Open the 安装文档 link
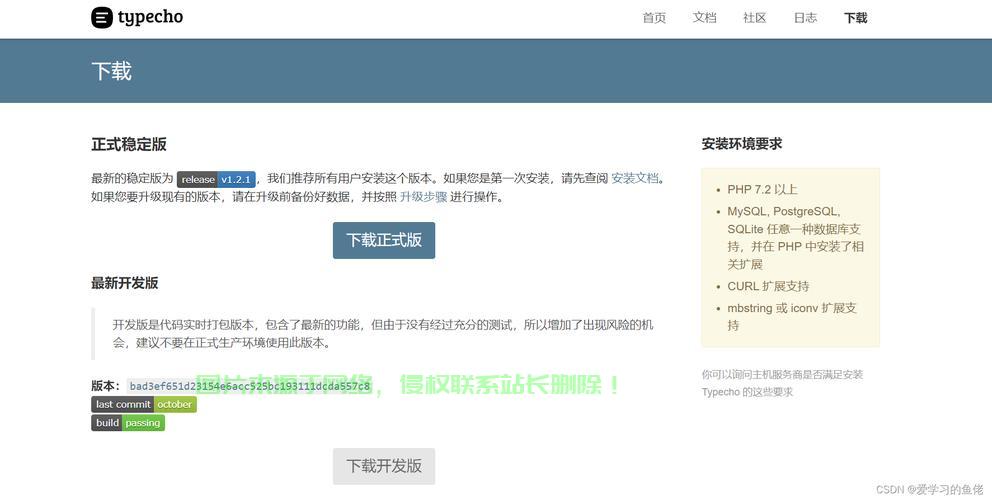 (x=635, y=178)
